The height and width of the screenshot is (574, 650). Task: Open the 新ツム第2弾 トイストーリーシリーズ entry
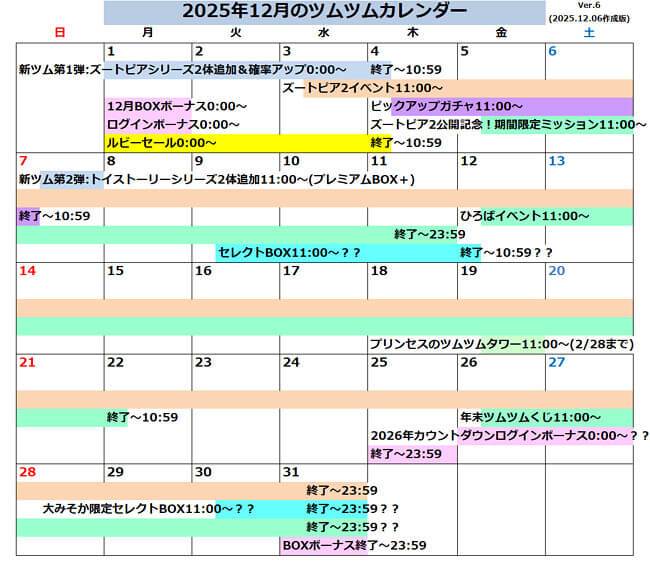tap(216, 180)
